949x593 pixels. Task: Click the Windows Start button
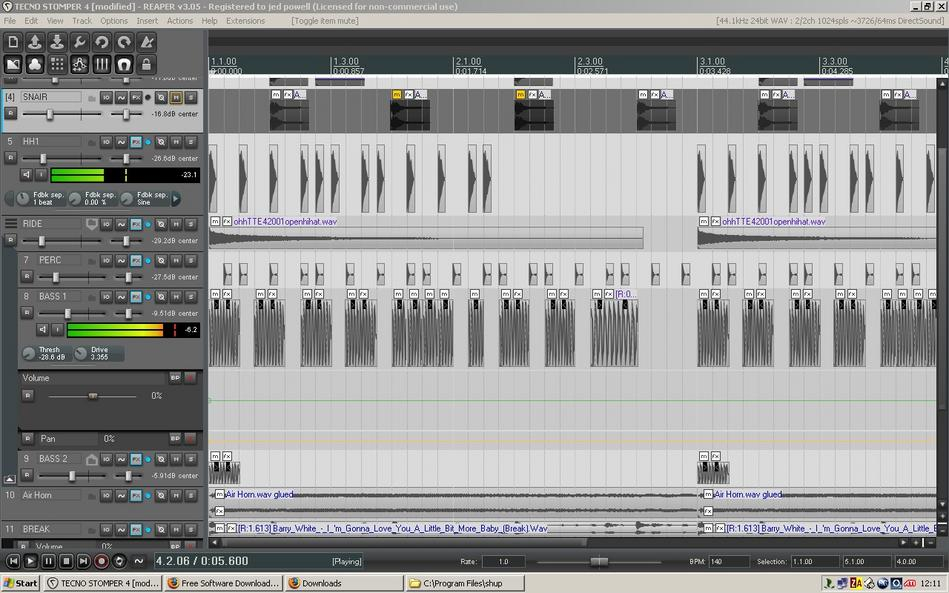[20, 583]
